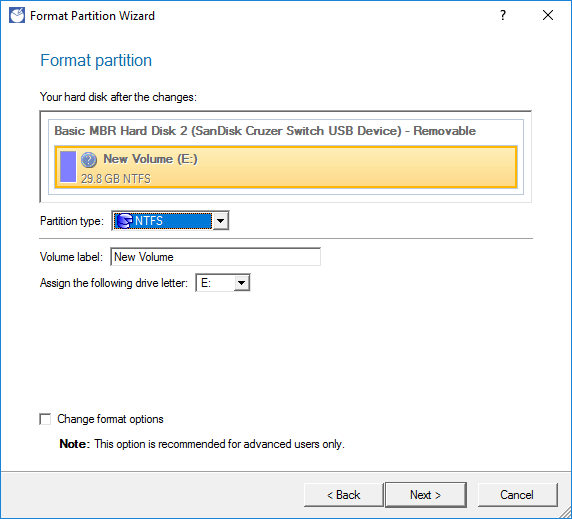The width and height of the screenshot is (572, 519).
Task: Click the Next button
Action: pyautogui.click(x=426, y=495)
